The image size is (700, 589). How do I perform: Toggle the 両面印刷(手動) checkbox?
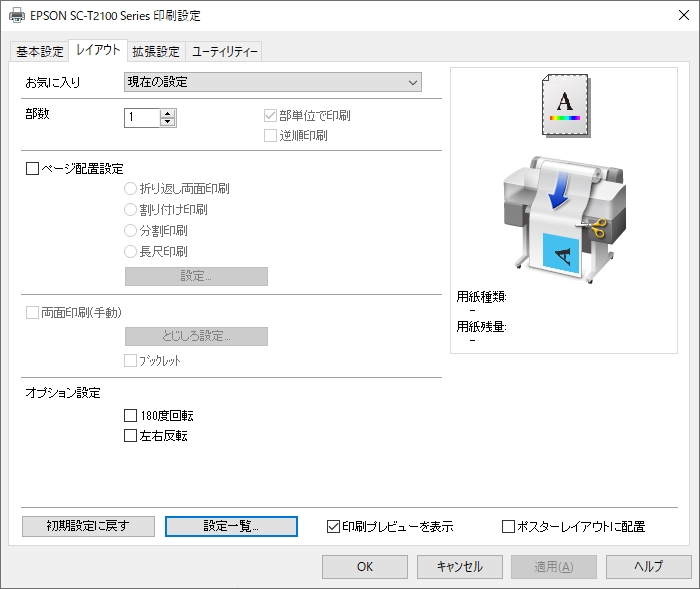click(32, 312)
